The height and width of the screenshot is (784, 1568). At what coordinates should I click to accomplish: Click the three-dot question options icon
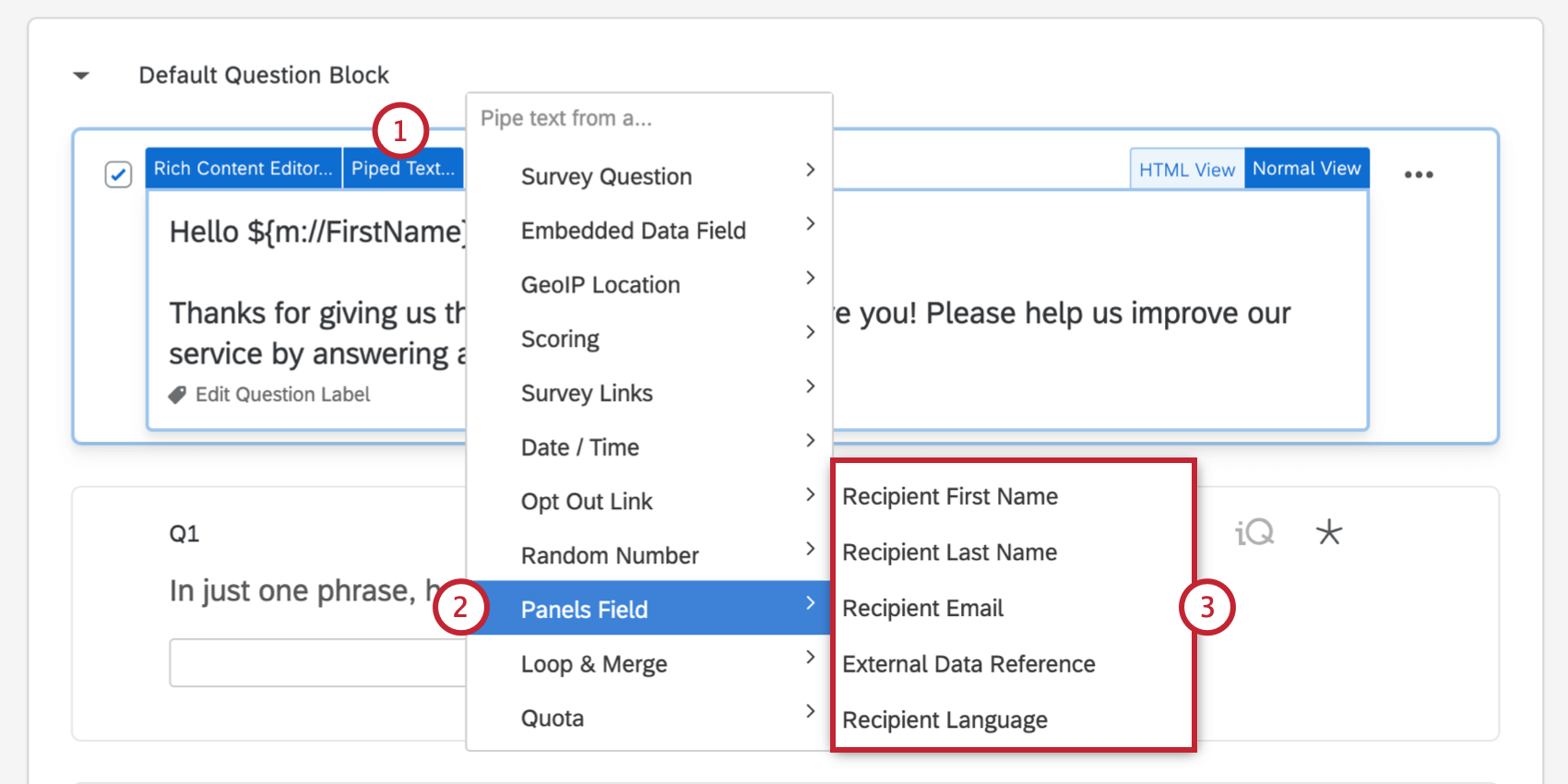pyautogui.click(x=1418, y=174)
